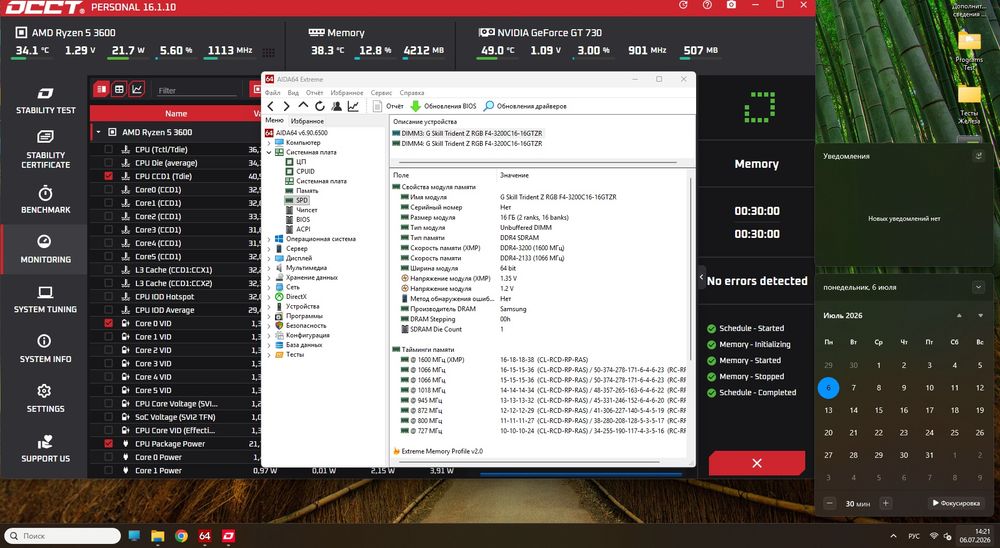Switch OCCT monitoring to graph view icon

[136, 89]
